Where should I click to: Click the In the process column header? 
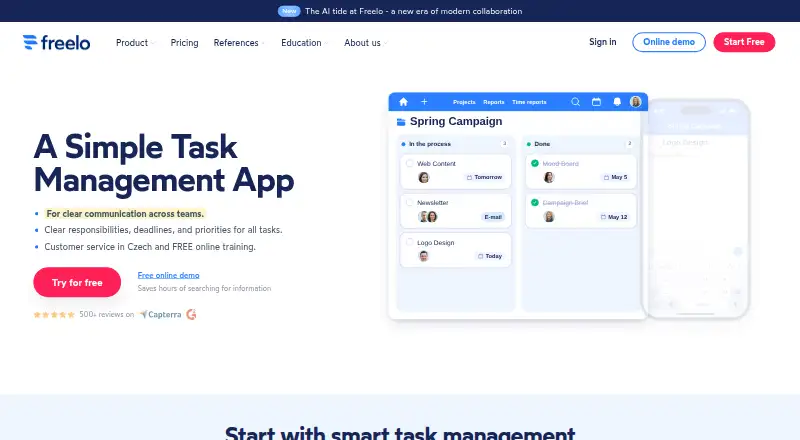click(430, 144)
